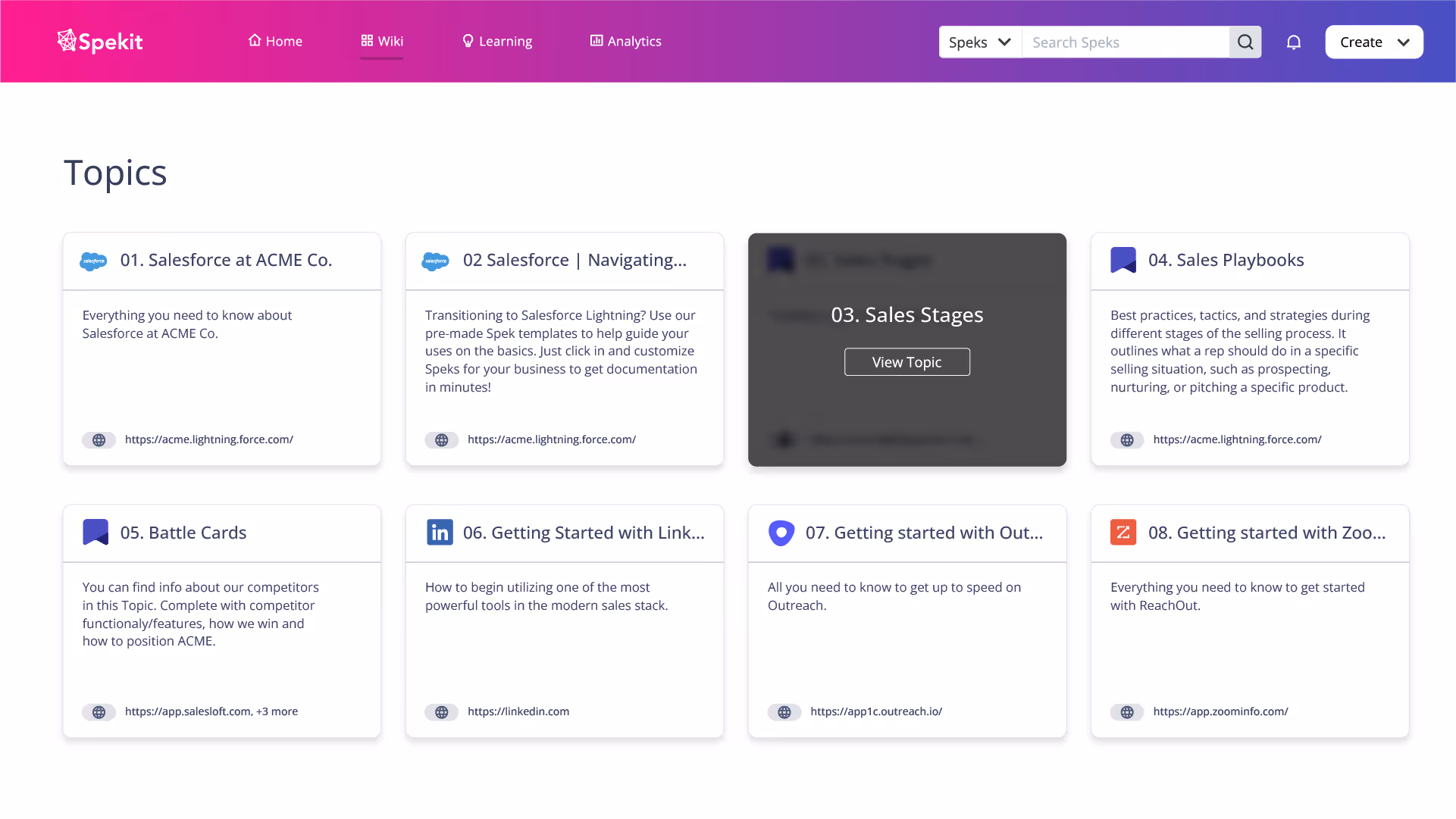Click the https://app.zoominfo.com/ URL
The image size is (1456, 819).
1220,711
